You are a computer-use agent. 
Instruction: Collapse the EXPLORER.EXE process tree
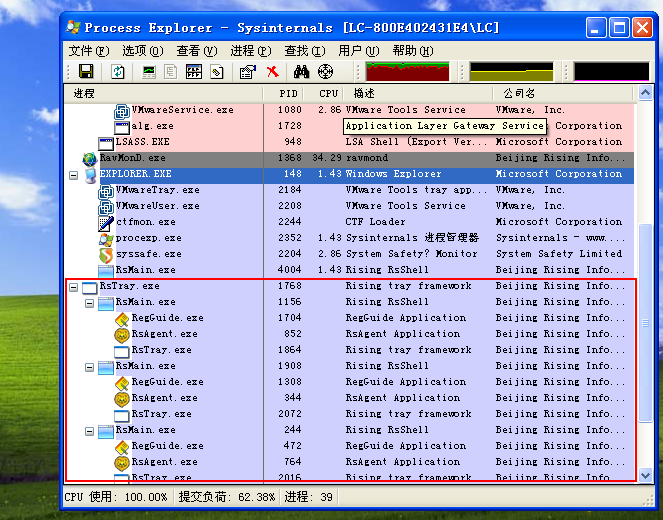point(74,175)
